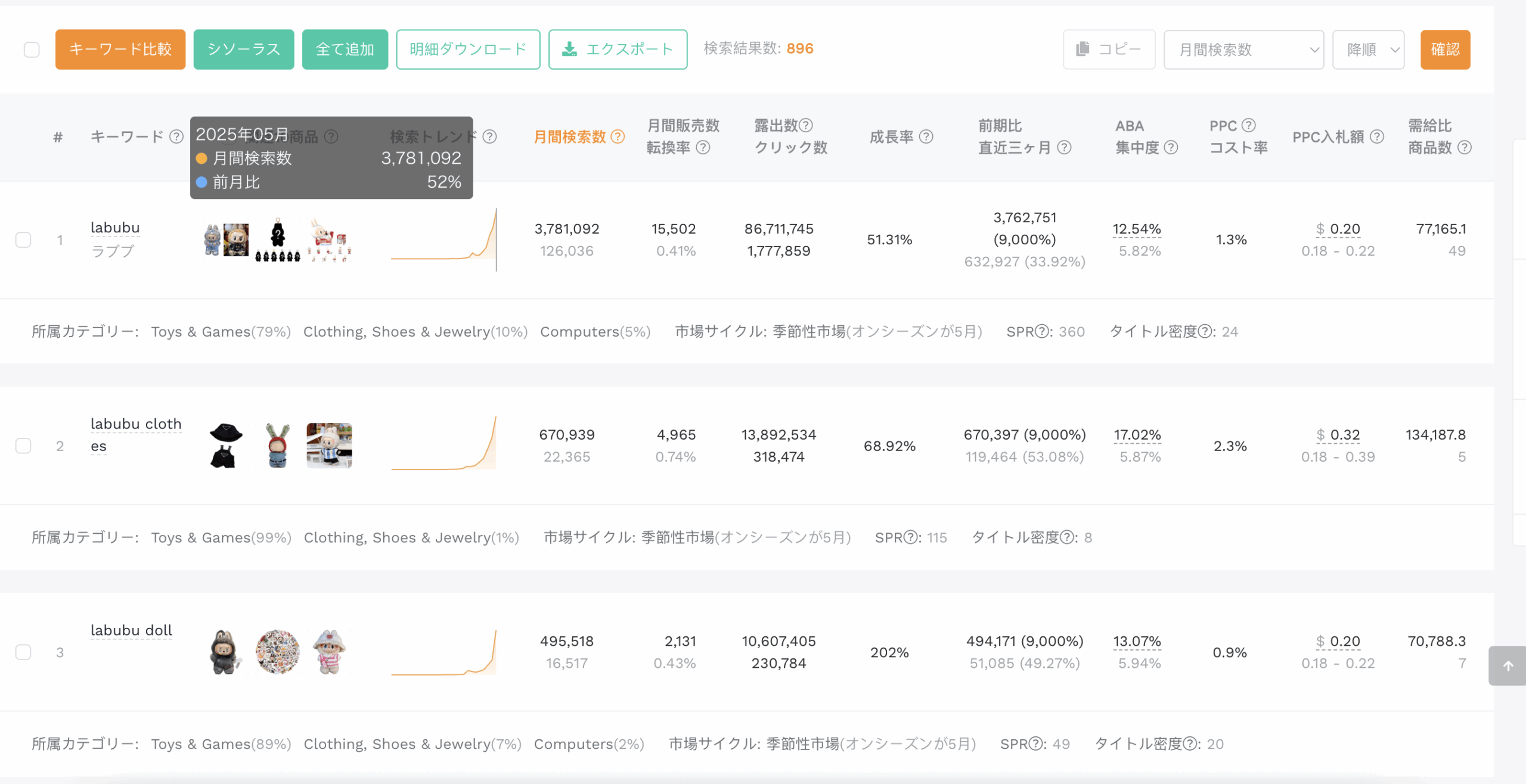The image size is (1526, 784).
Task: Open the round sticker pack thumbnail
Action: tap(278, 652)
